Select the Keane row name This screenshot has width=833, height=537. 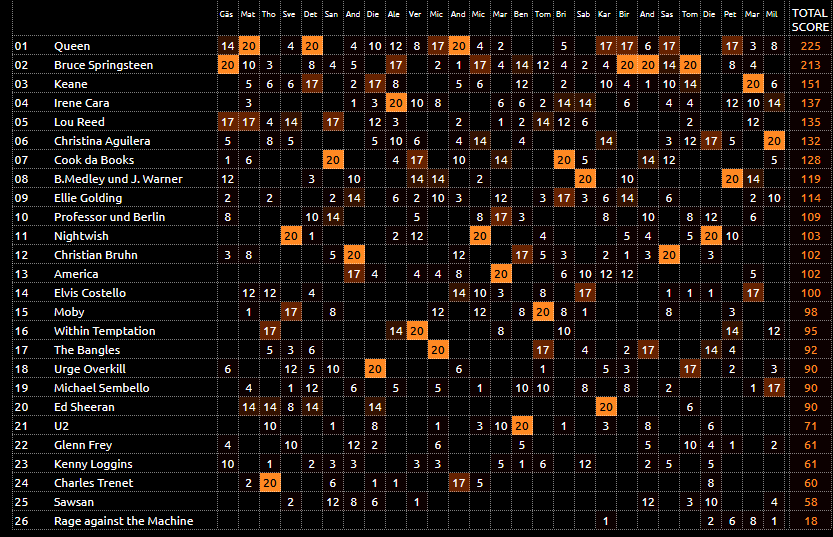coord(71,84)
